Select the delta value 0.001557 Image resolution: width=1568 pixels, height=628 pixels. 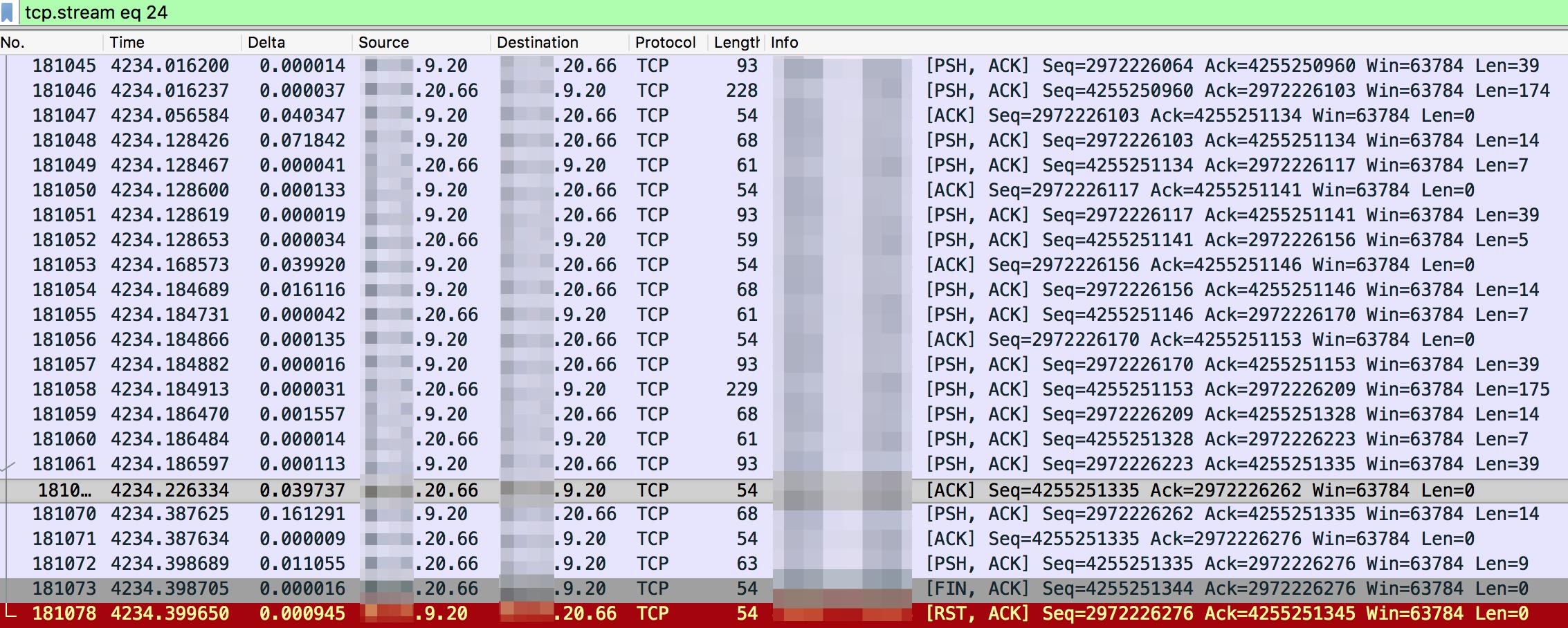(302, 414)
